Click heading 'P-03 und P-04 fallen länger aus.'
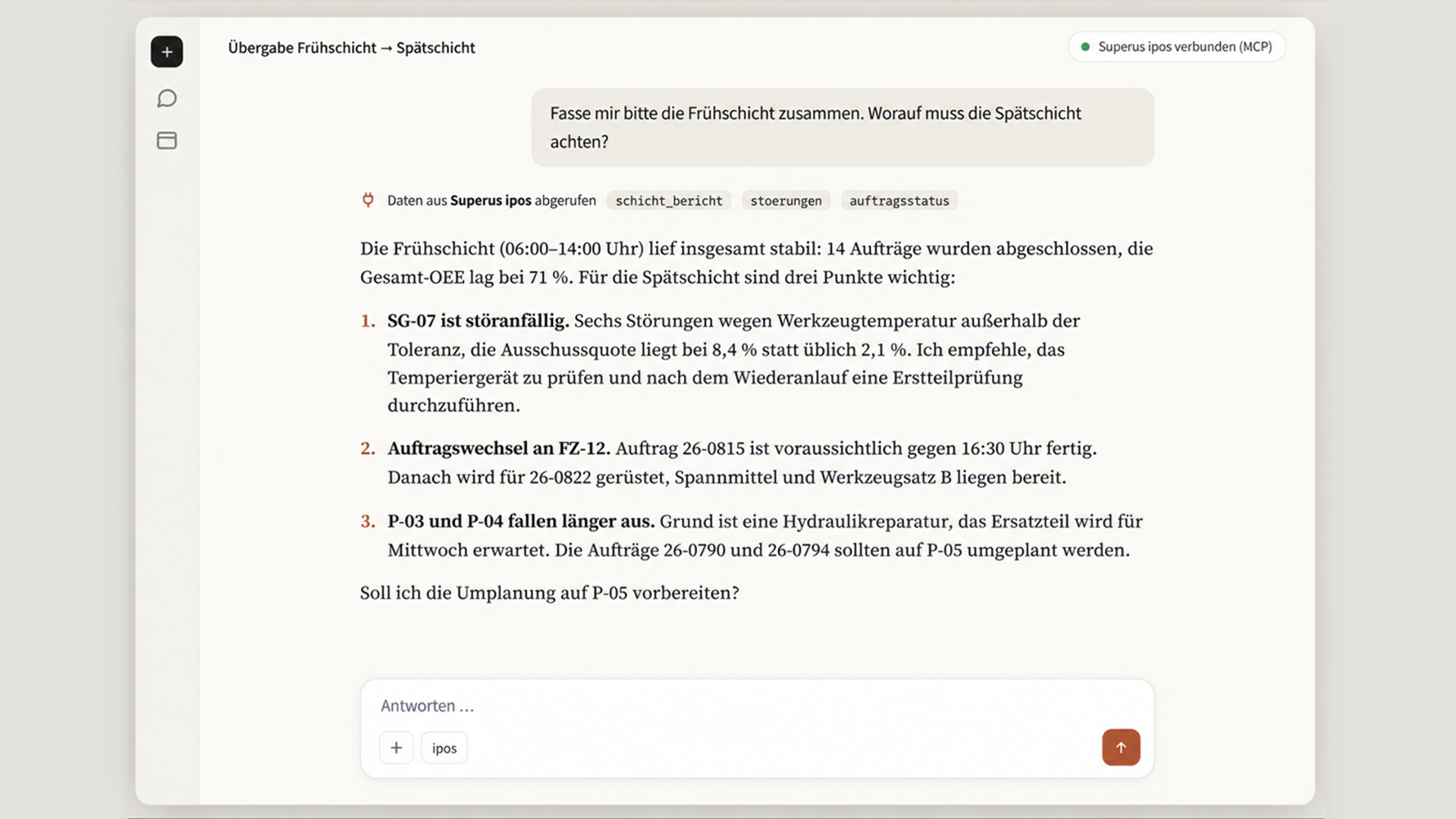The height and width of the screenshot is (819, 1456). tap(520, 521)
